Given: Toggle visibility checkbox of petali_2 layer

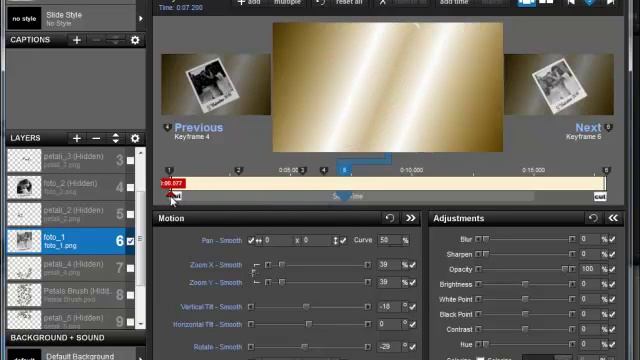Looking at the screenshot, I should pyautogui.click(x=130, y=214).
